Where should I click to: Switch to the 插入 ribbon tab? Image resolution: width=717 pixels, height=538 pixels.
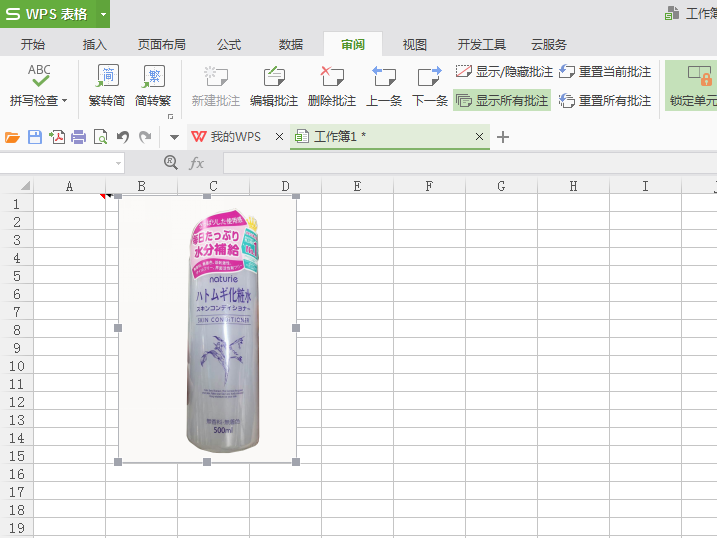click(95, 44)
